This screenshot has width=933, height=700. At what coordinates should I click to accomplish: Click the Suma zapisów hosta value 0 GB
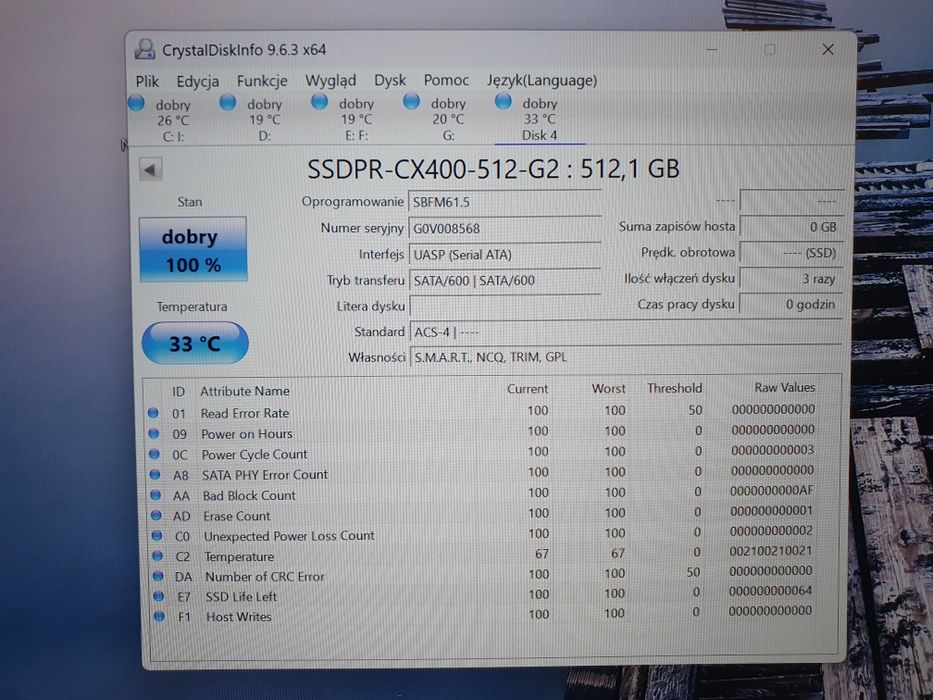tap(791, 227)
